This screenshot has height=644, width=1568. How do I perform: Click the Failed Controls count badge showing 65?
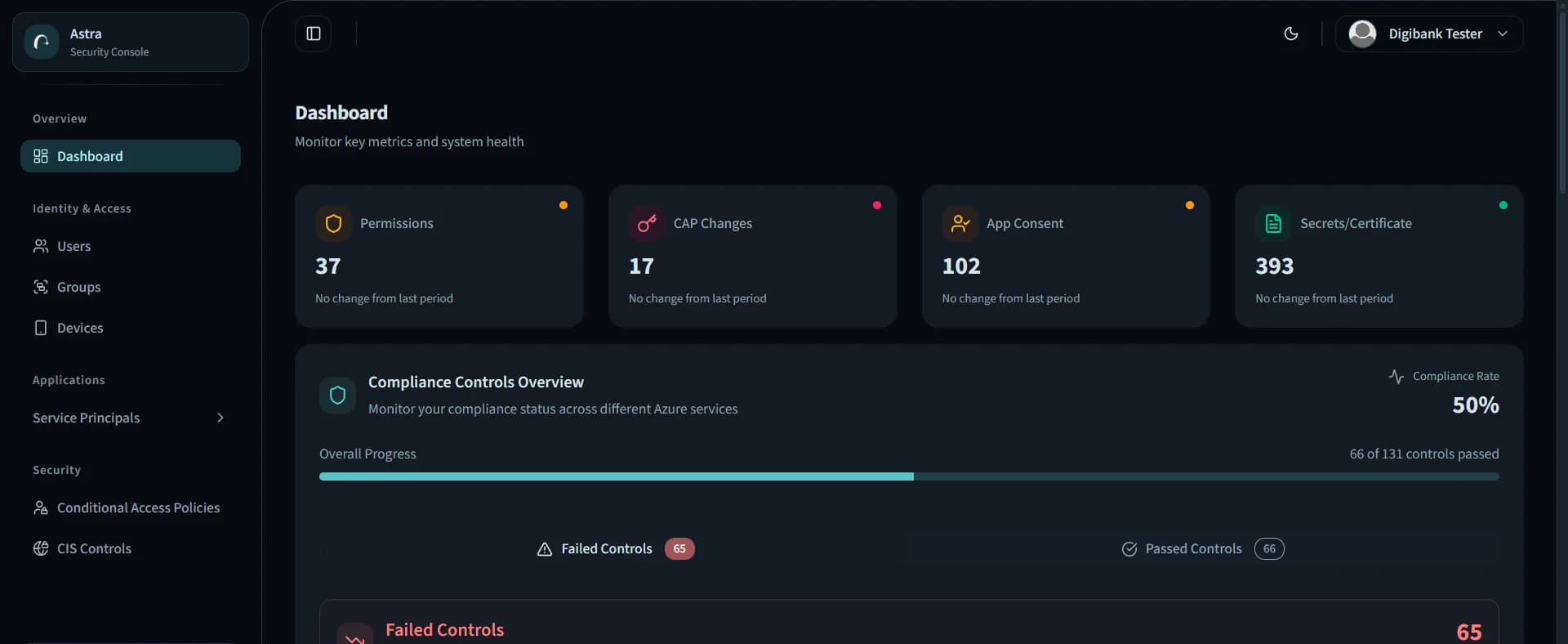(x=679, y=548)
